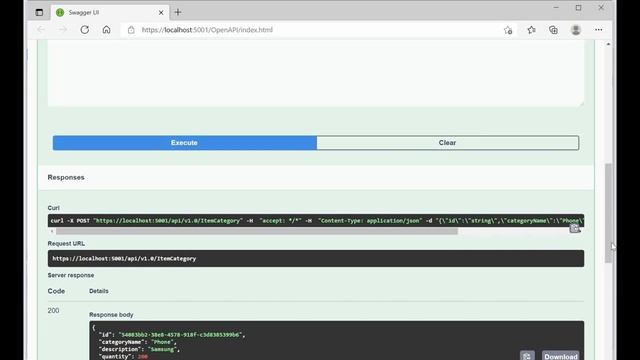View site information lock icon
The height and width of the screenshot is (360, 640).
pos(131,30)
